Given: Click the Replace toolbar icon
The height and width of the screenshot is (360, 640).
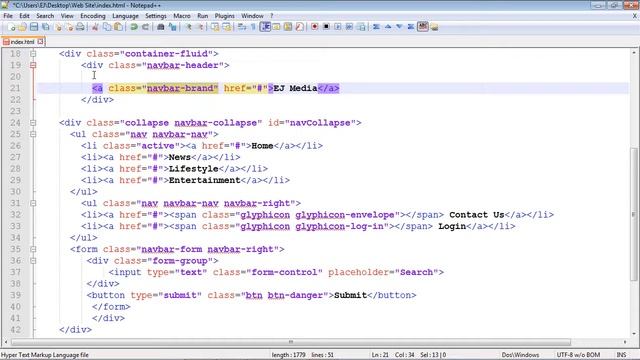Looking at the screenshot, I should pyautogui.click(x=173, y=27).
